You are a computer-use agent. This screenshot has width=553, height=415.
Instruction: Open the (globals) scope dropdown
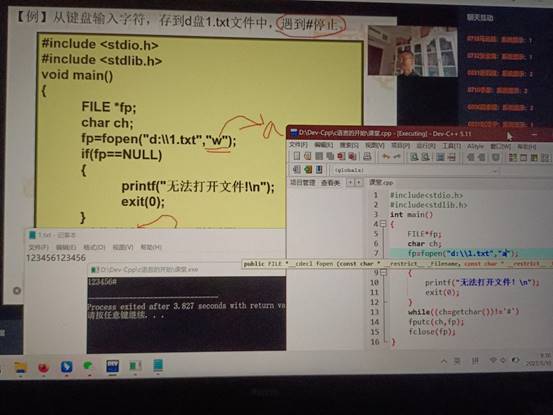[415, 170]
